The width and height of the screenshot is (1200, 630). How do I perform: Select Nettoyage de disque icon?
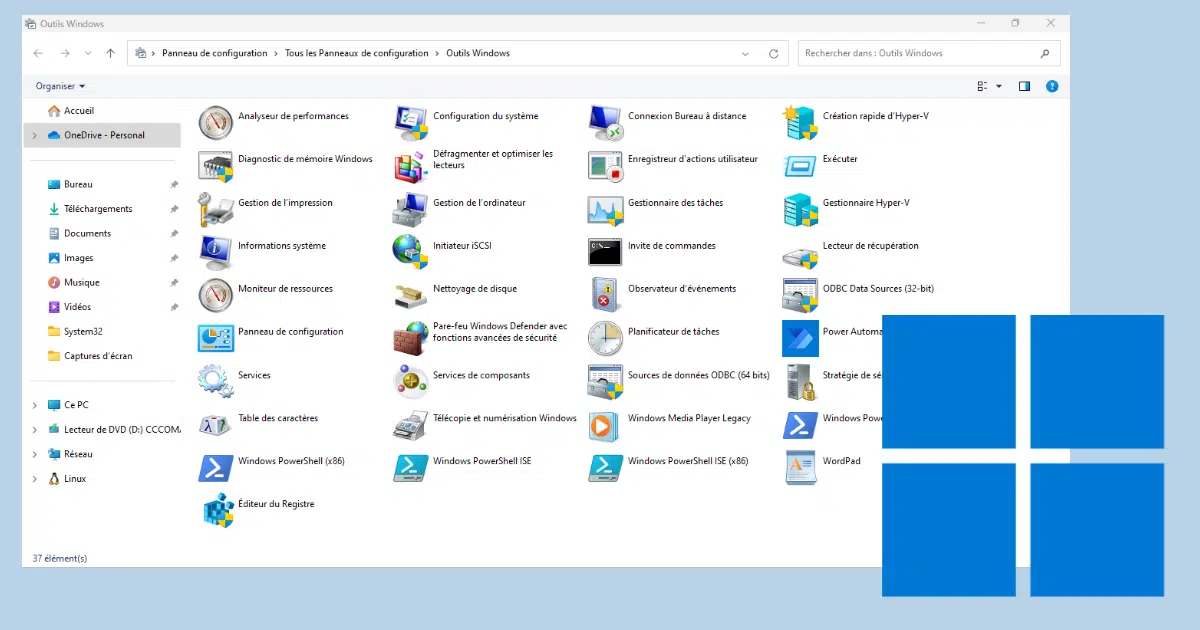410,294
